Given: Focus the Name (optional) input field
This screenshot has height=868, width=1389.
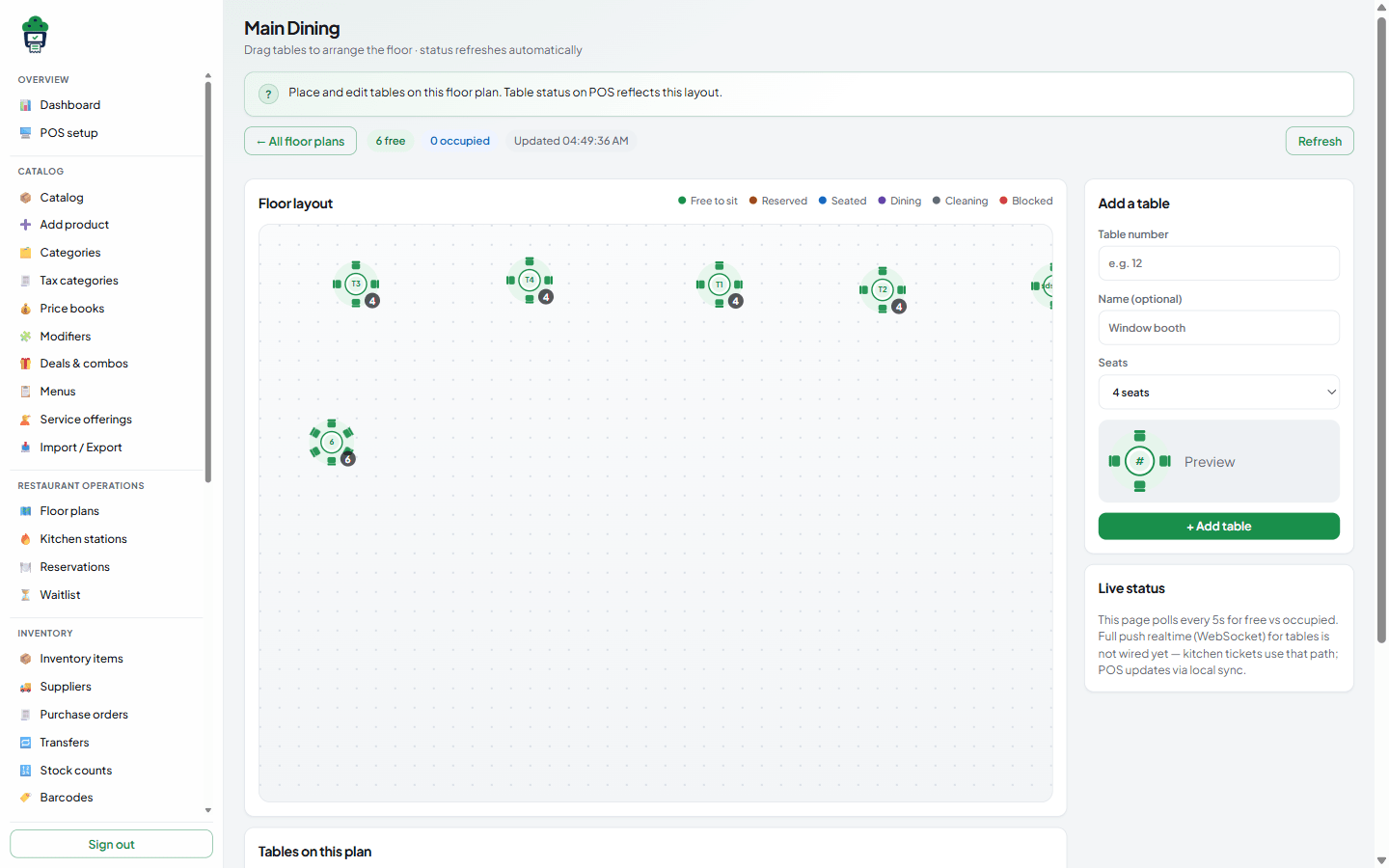Looking at the screenshot, I should point(1218,328).
